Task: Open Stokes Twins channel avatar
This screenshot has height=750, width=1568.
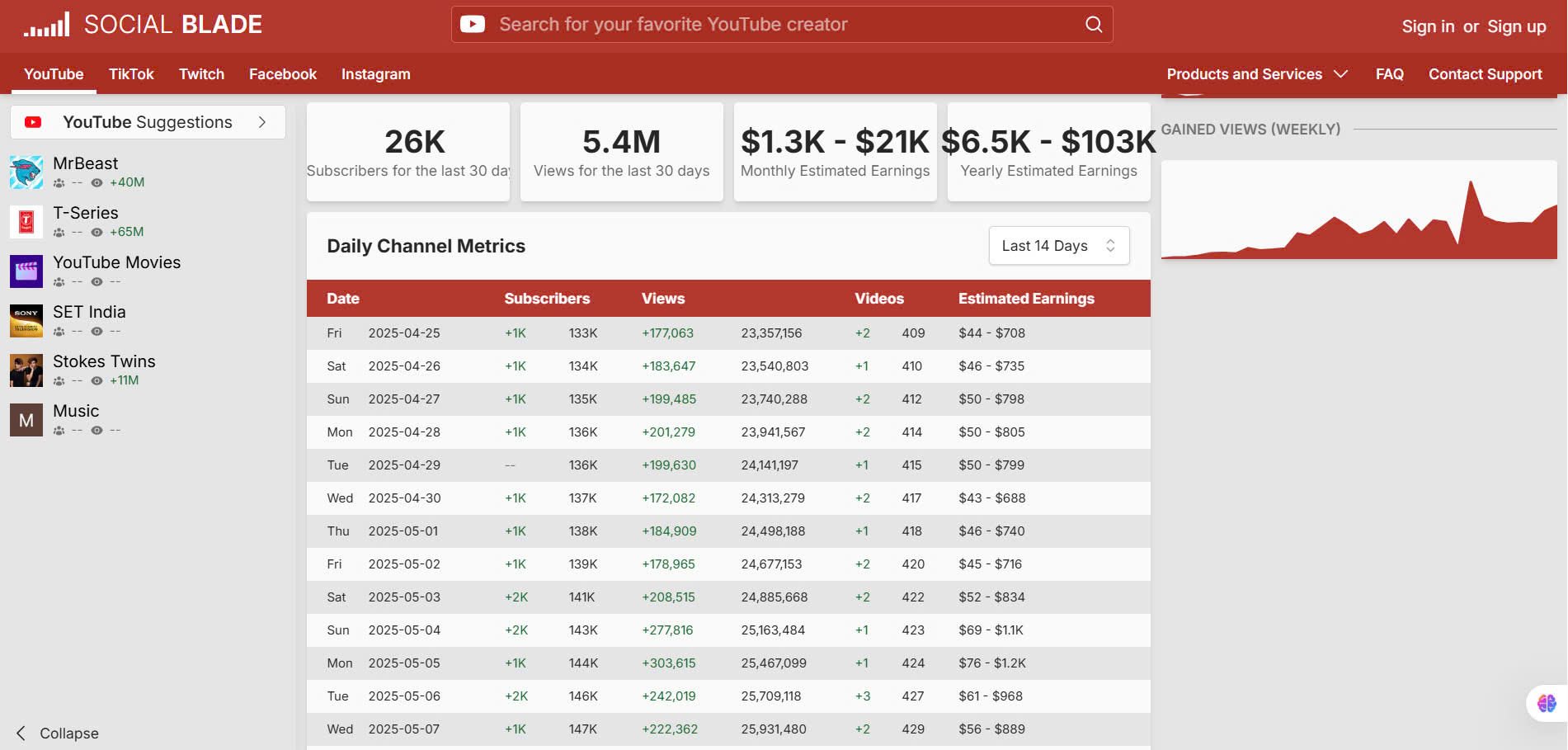Action: (26, 370)
